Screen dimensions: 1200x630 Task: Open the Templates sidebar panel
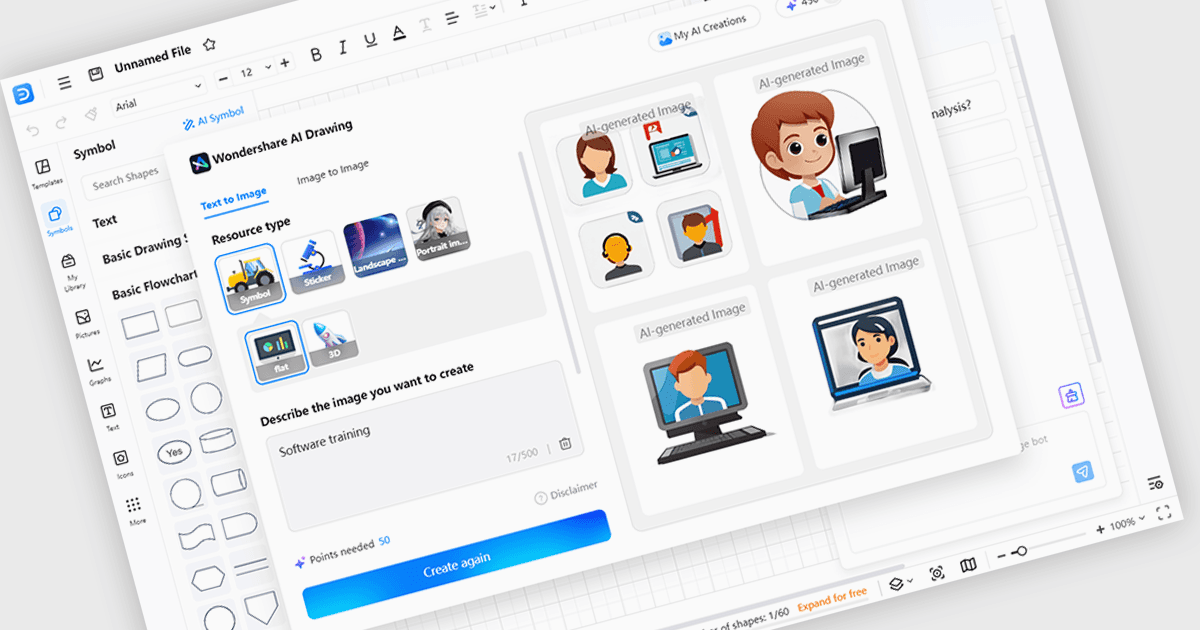(x=44, y=174)
